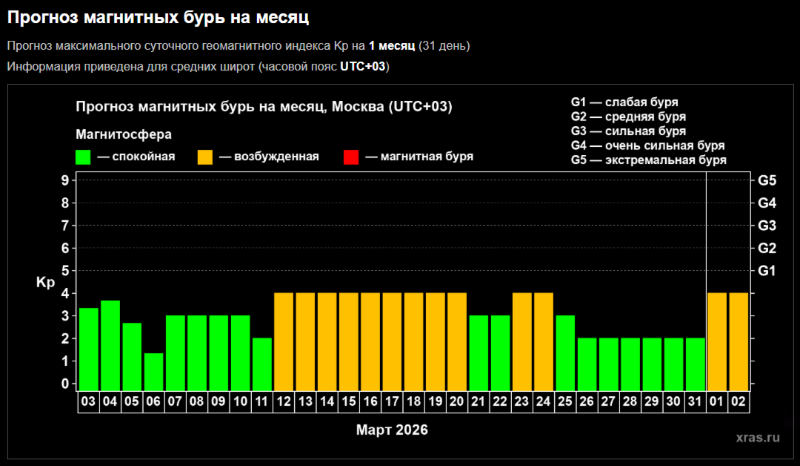Viewport: 800px width, 466px height.
Task: Click the Kp axis value '0'
Action: pyautogui.click(x=65, y=383)
